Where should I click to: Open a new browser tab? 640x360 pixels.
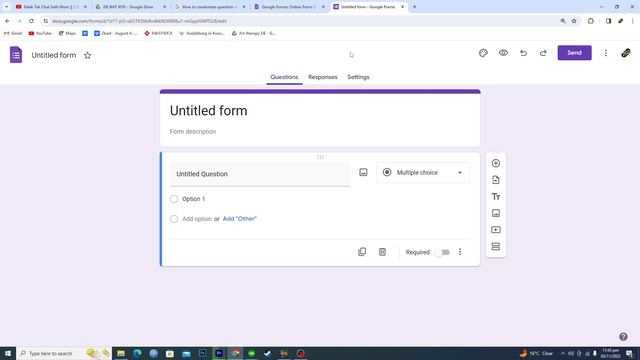pos(414,7)
